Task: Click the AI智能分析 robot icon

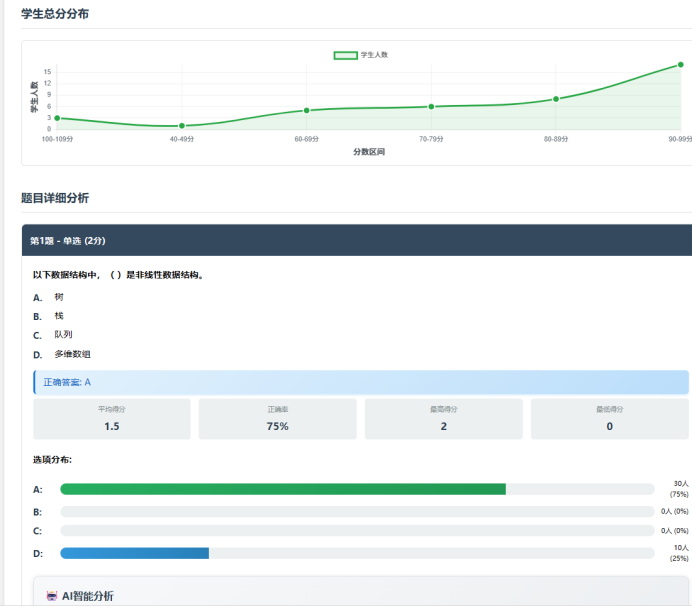Action: (51, 596)
